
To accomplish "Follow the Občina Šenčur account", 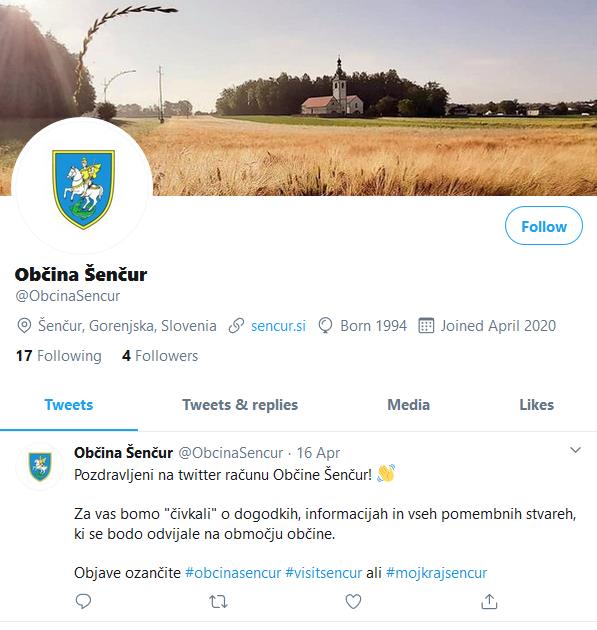I will [544, 226].
